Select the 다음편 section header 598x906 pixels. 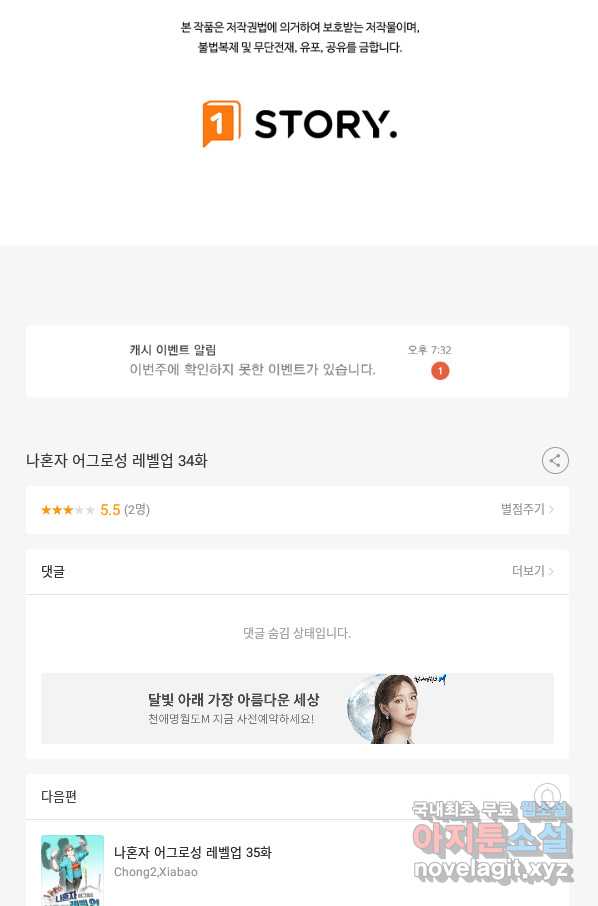coord(58,796)
